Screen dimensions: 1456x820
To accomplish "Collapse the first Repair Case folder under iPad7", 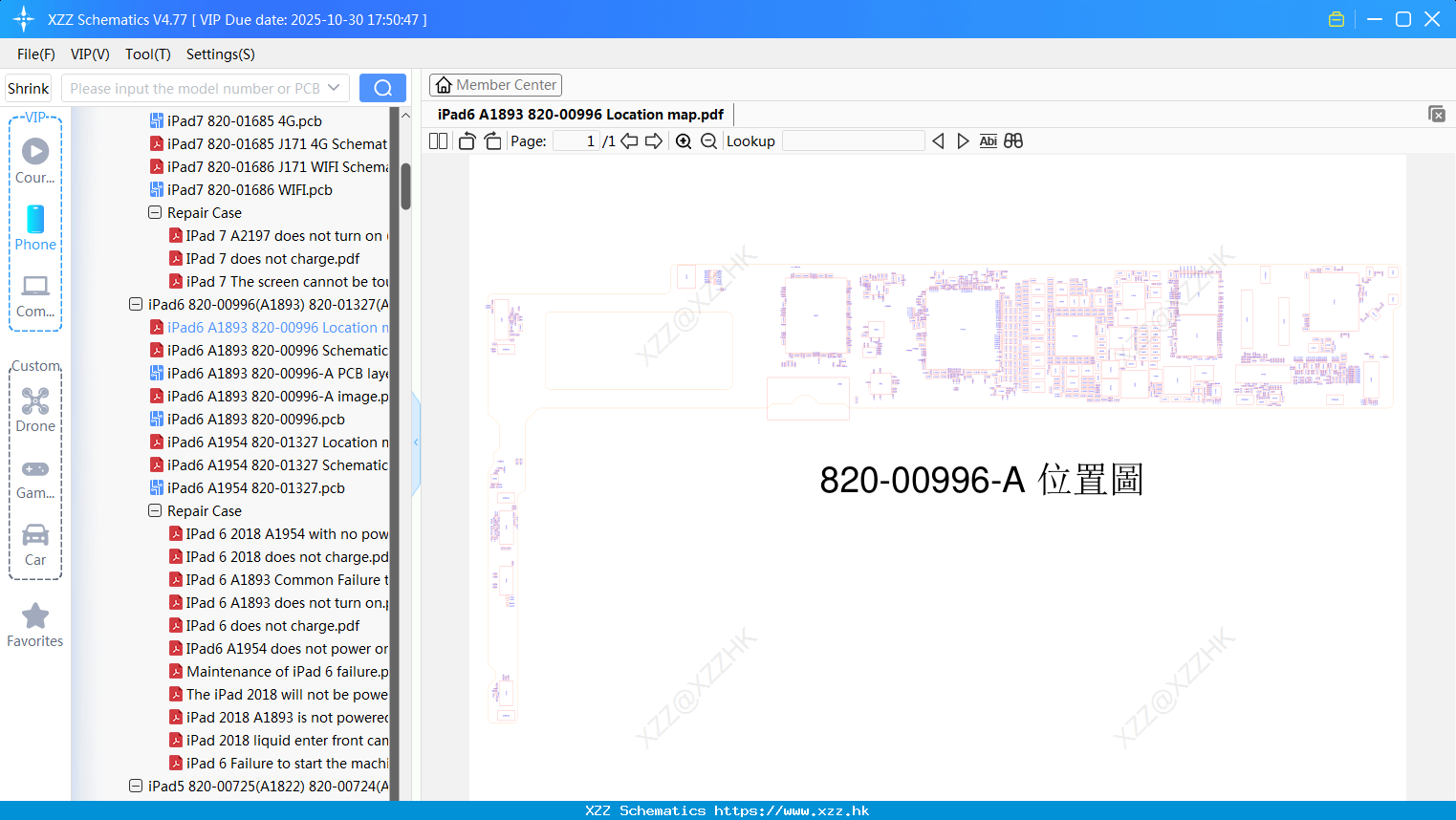I will point(155,212).
